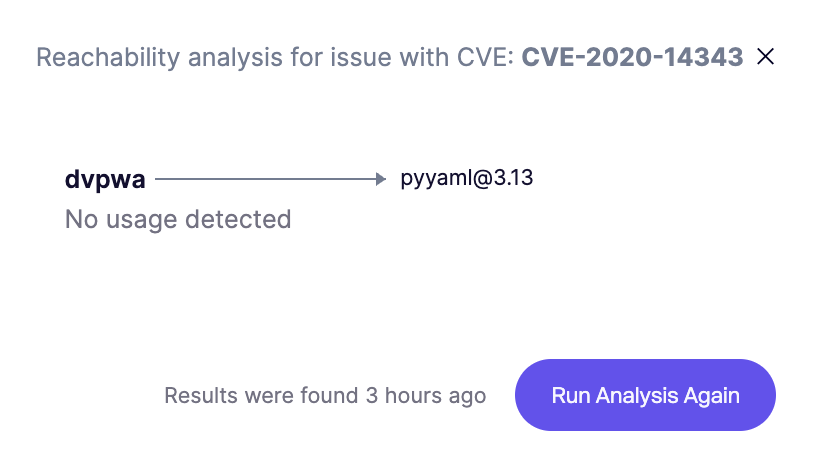Image resolution: width=816 pixels, height=464 pixels.
Task: Click the Run Analysis Again button
Action: 645,395
